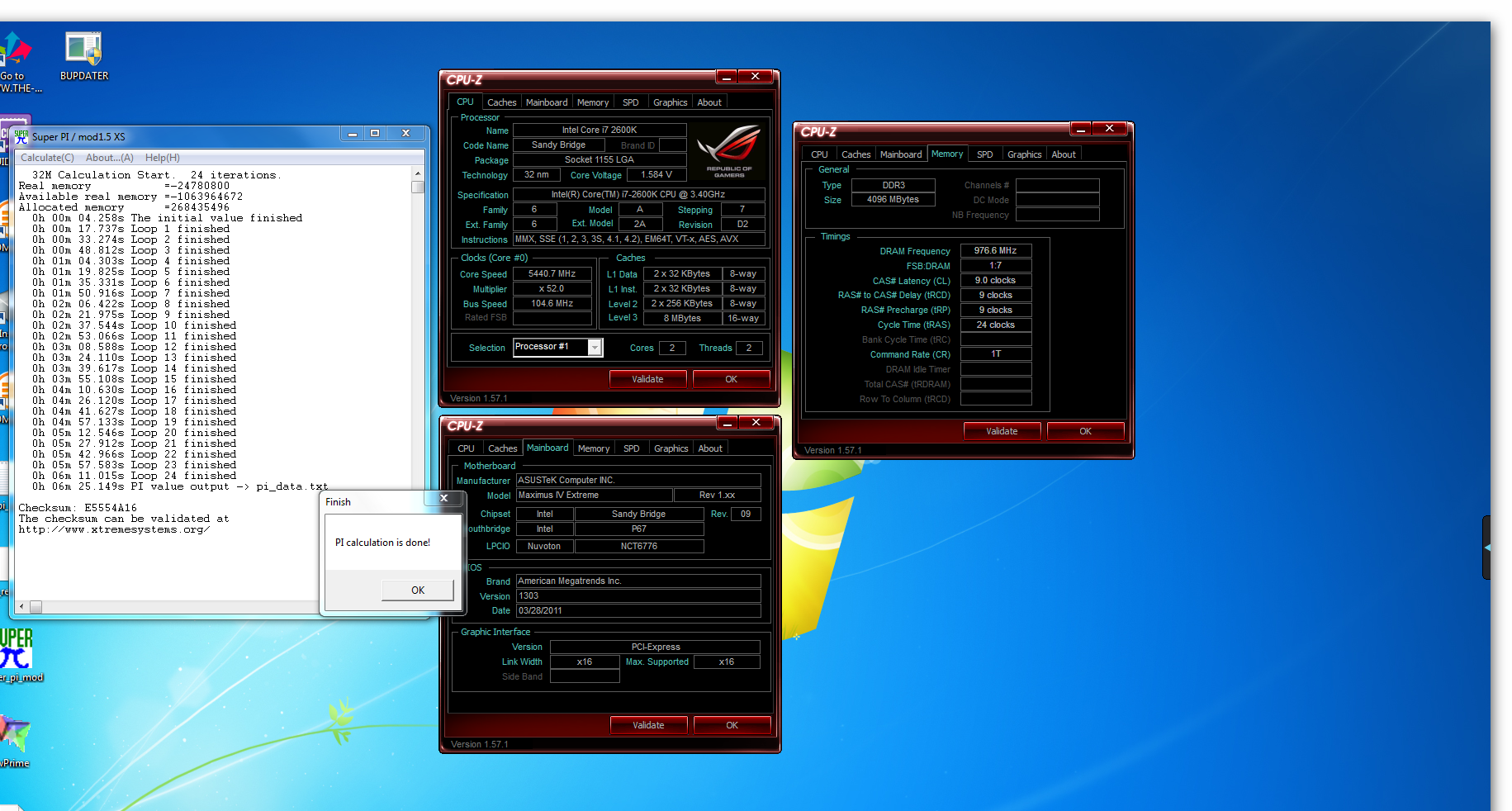This screenshot has height=811, width=1512.
Task: Click the Core Speed 5440.7 MHz field
Action: click(552, 273)
